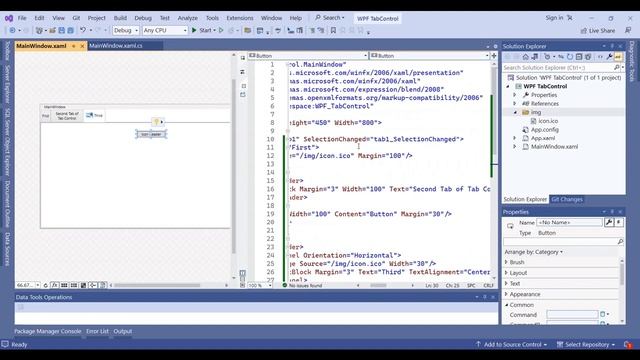The height and width of the screenshot is (360, 640).
Task: Click Name field in Properties panel
Action: tap(569, 222)
